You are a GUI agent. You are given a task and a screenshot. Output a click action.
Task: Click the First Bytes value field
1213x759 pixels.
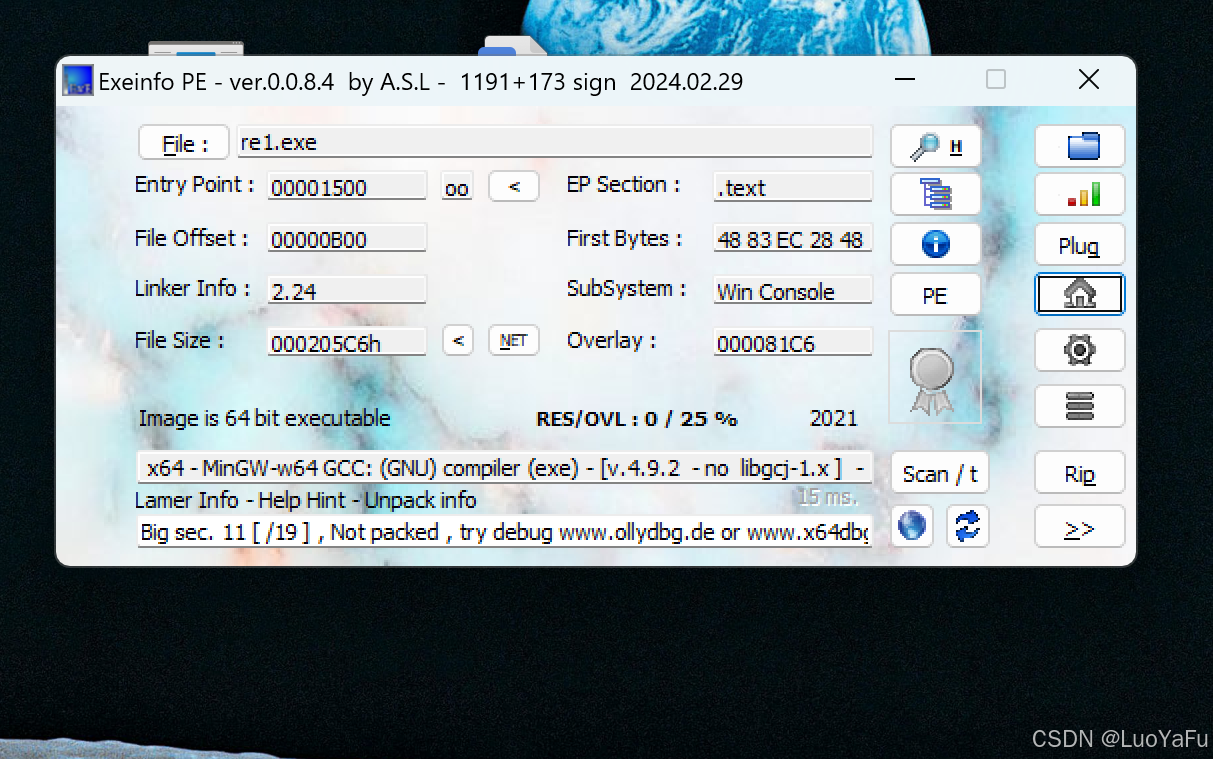tap(792, 240)
